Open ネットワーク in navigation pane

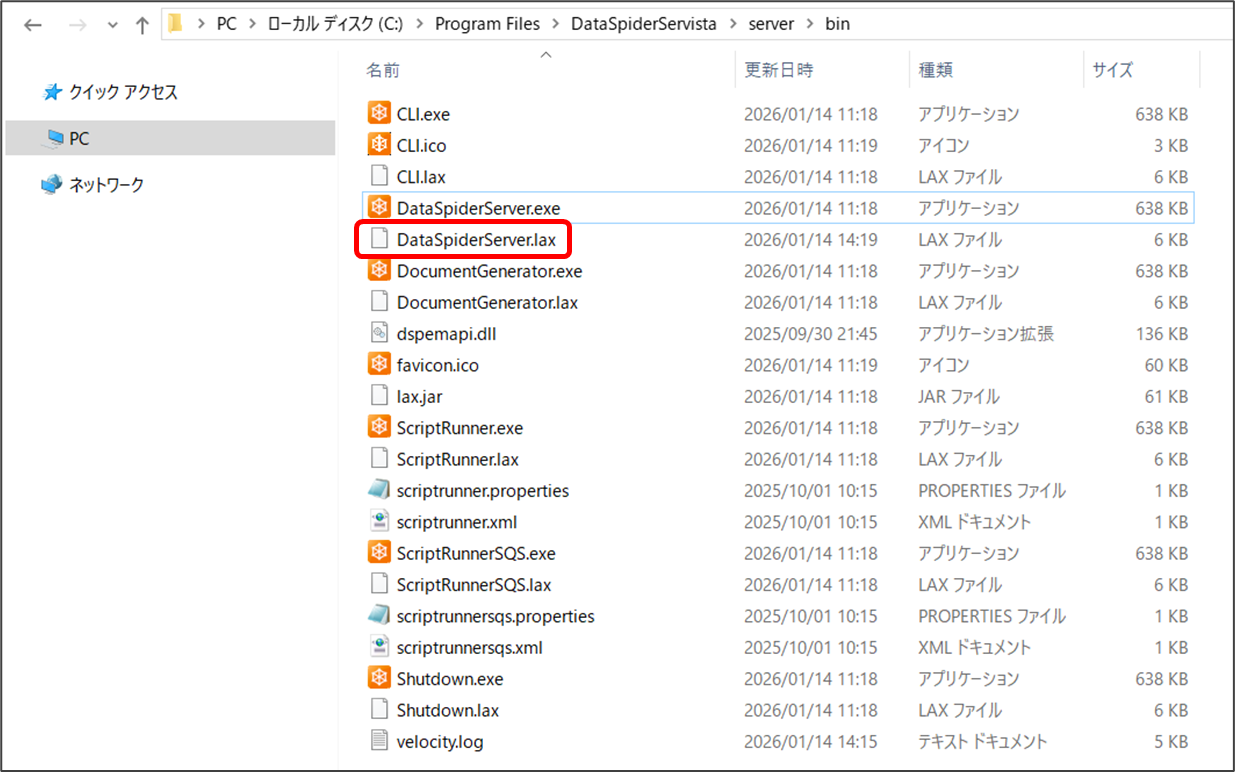click(x=106, y=185)
